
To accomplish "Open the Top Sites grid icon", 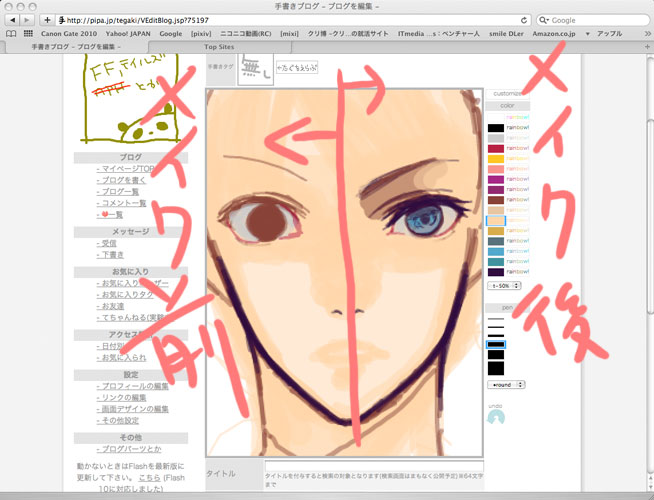I will point(28,33).
